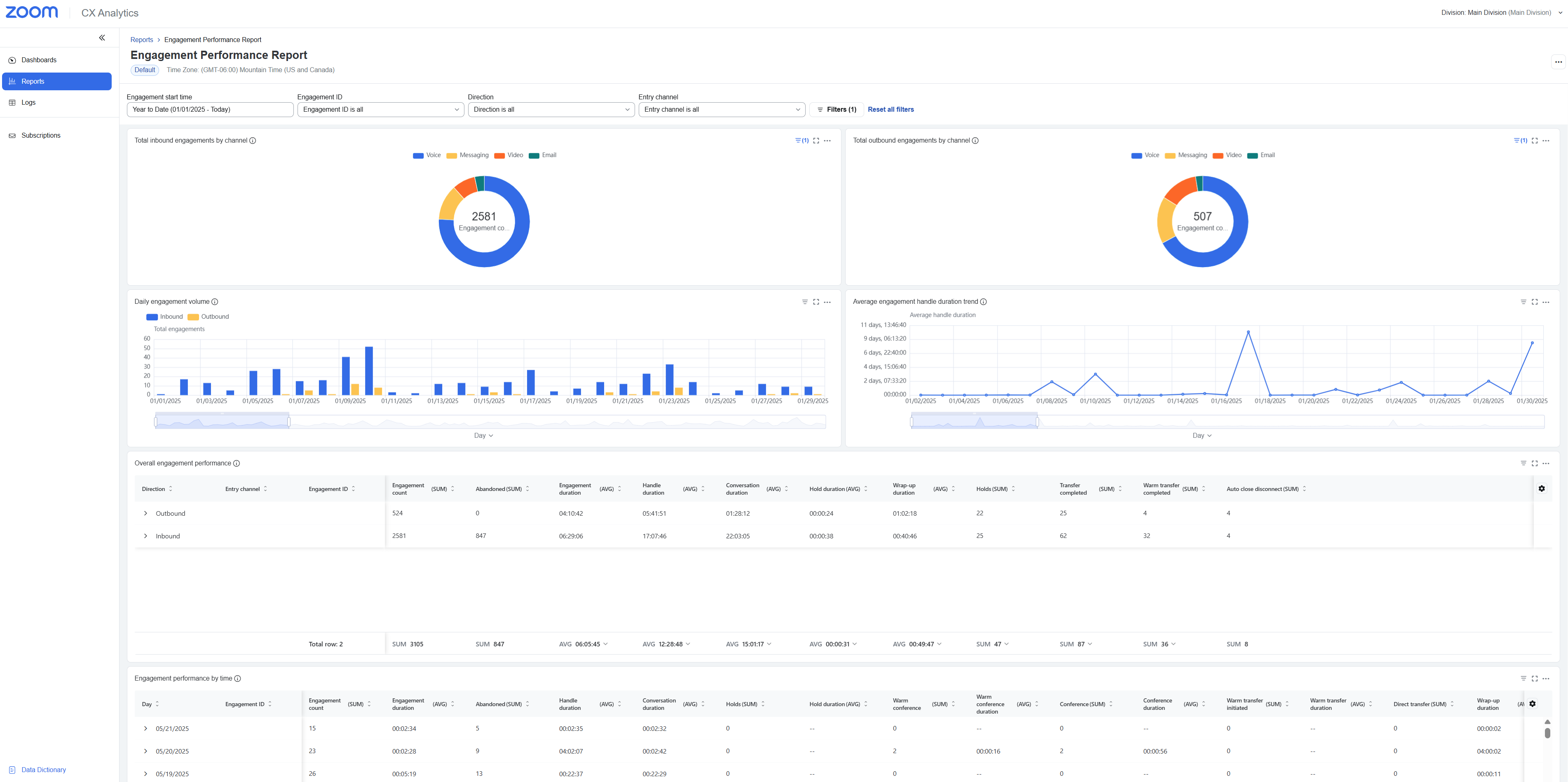This screenshot has width=1568, height=782.
Task: Toggle Inbound legend in Daily engagement volume
Action: tap(164, 317)
